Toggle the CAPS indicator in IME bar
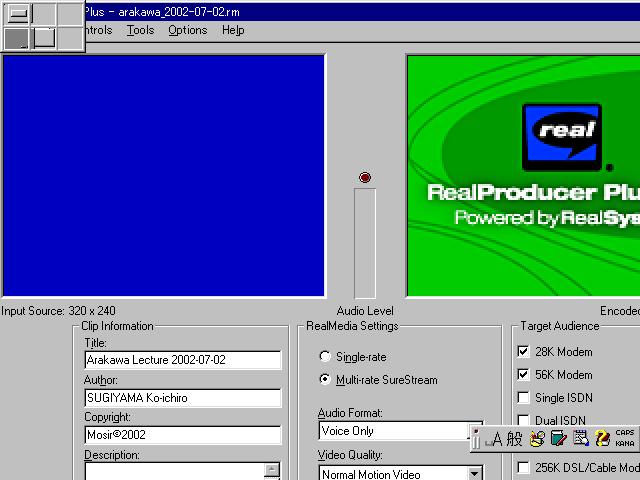Image resolution: width=640 pixels, height=480 pixels. pyautogui.click(x=624, y=433)
